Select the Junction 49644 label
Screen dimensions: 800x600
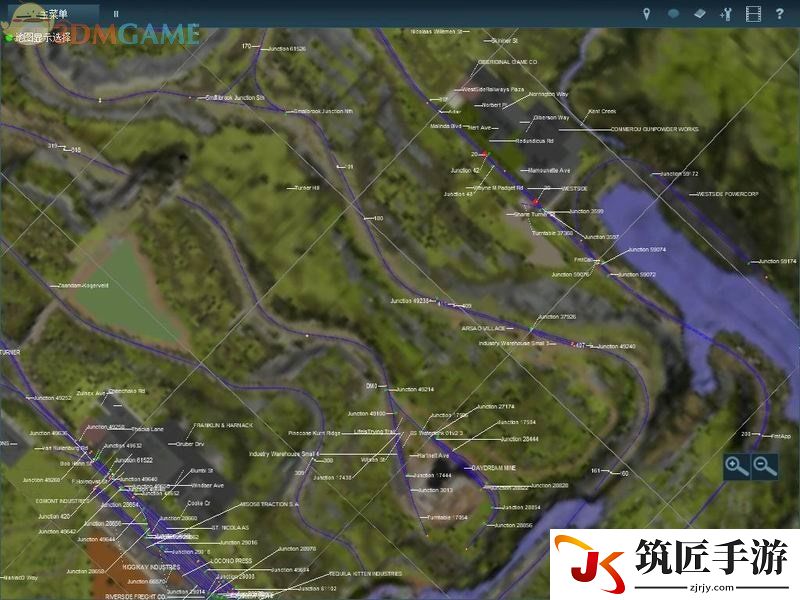pyautogui.click(x=96, y=539)
